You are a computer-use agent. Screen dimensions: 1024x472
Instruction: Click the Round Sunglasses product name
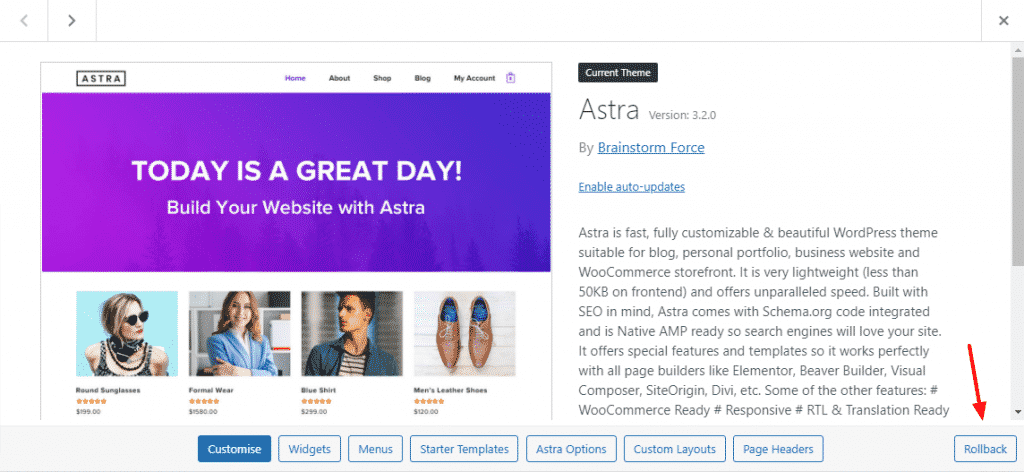(108, 390)
